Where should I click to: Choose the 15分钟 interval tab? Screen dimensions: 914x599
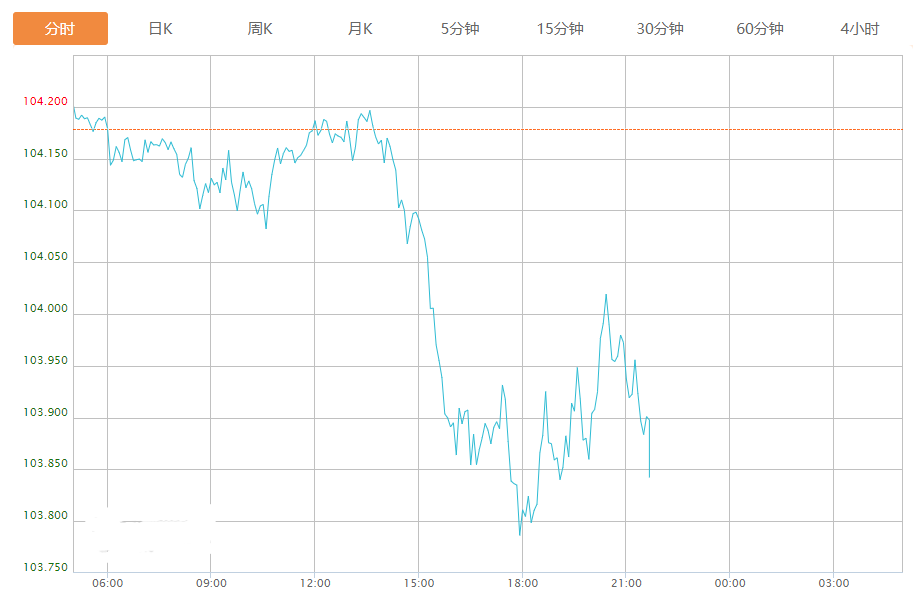(560, 29)
